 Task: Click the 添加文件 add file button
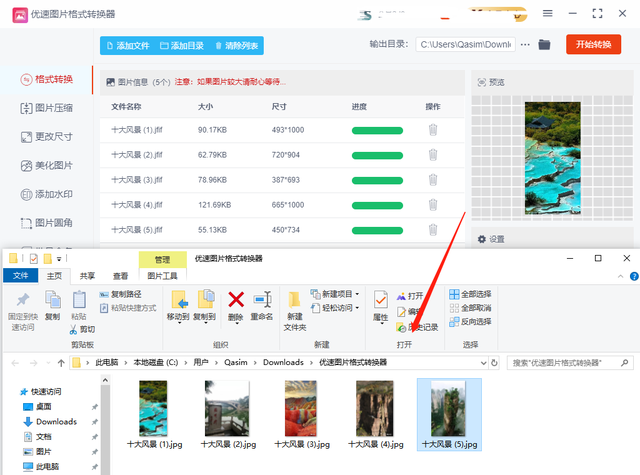point(128,46)
